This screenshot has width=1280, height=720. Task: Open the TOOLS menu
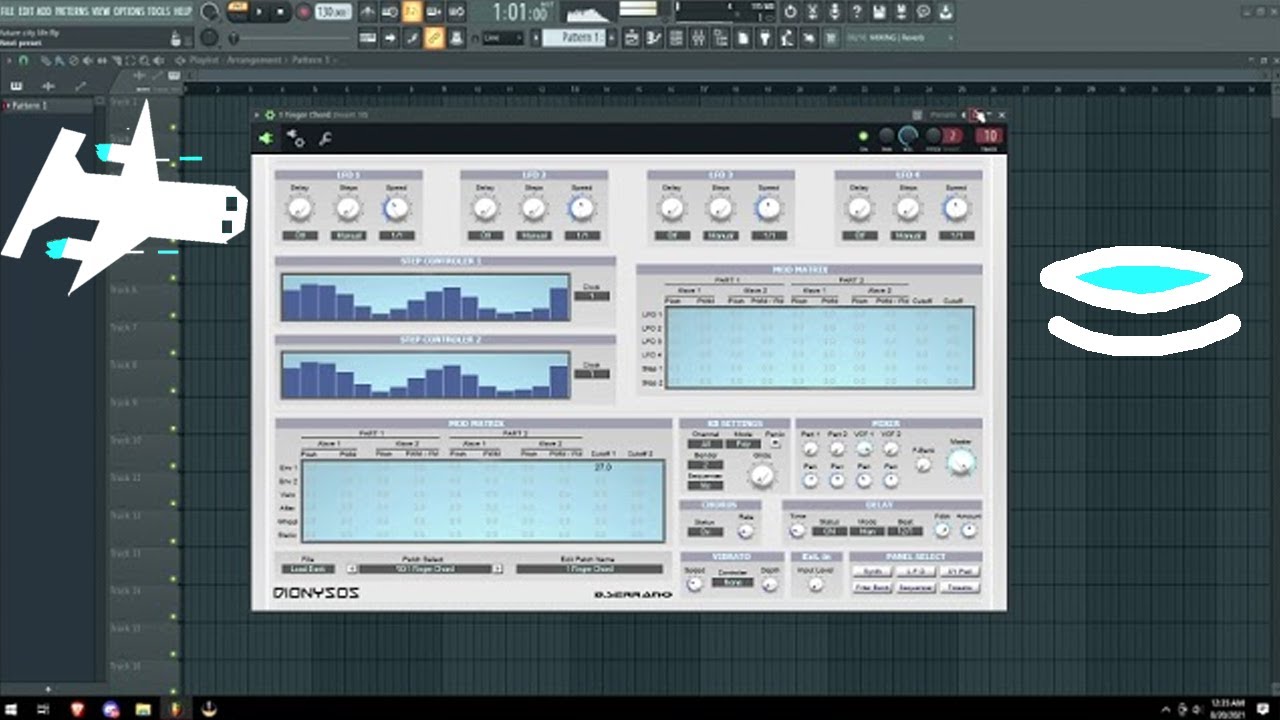[159, 11]
